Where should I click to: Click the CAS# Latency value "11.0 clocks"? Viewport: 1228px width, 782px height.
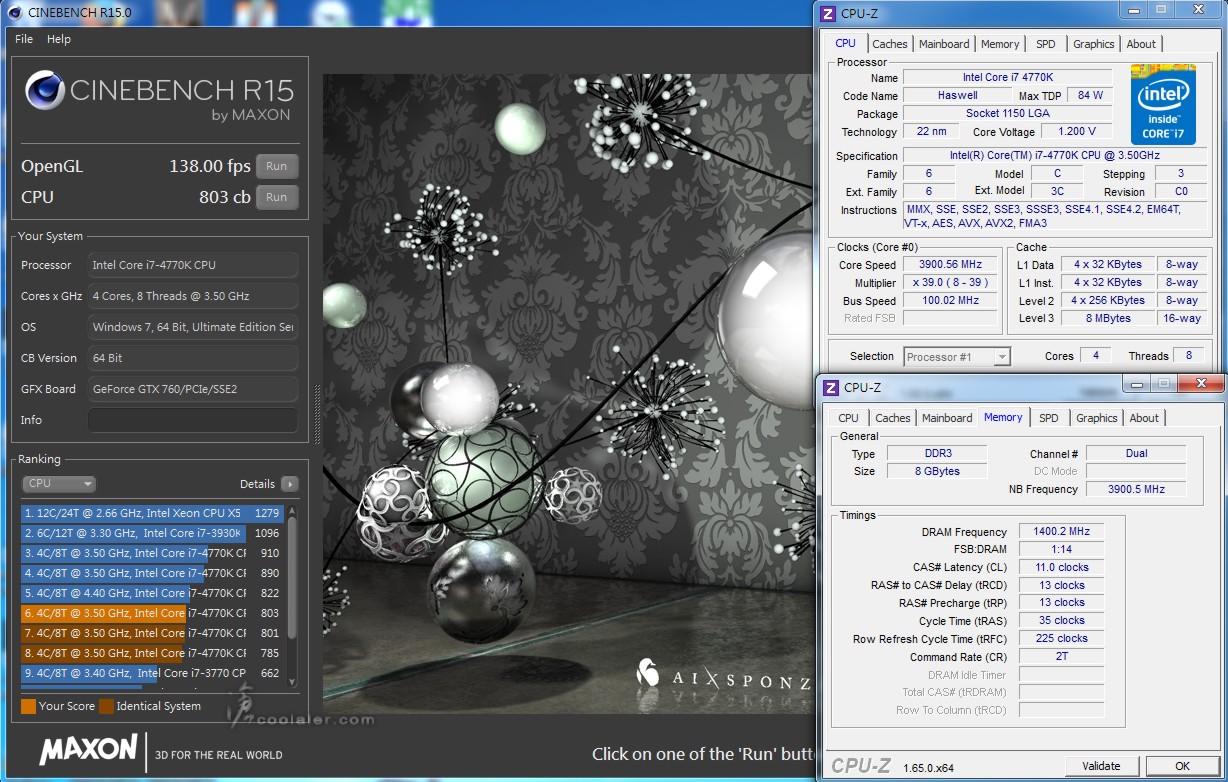pos(1062,567)
